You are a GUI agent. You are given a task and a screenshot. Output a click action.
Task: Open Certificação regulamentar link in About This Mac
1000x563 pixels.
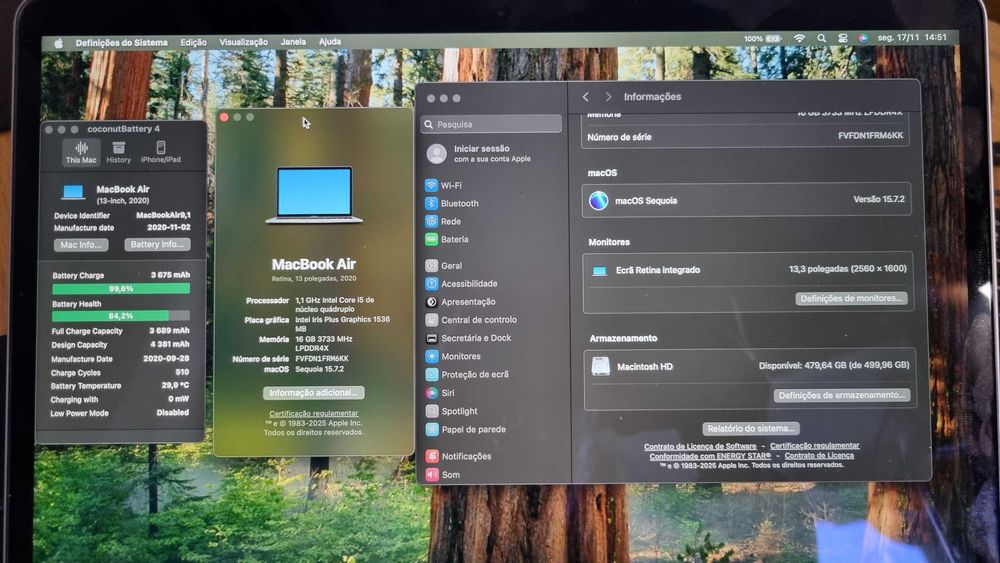click(314, 413)
